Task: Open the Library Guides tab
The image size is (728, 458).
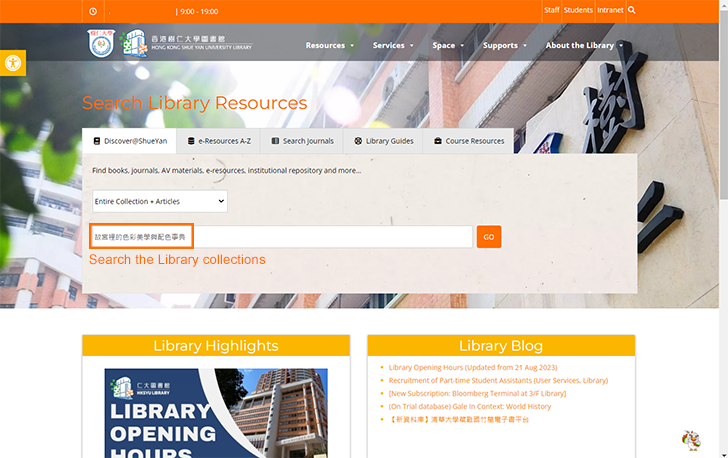Action: [384, 141]
